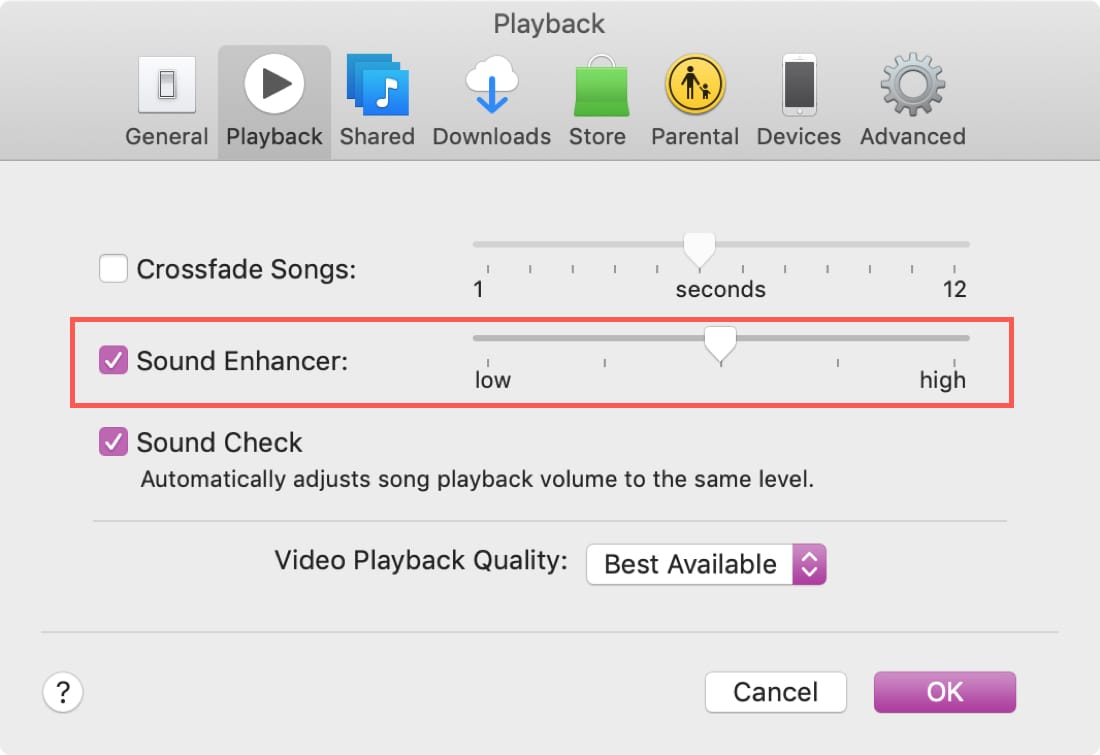The width and height of the screenshot is (1100, 755).
Task: Click the purple dropdown arrows stepper
Action: coord(810,564)
